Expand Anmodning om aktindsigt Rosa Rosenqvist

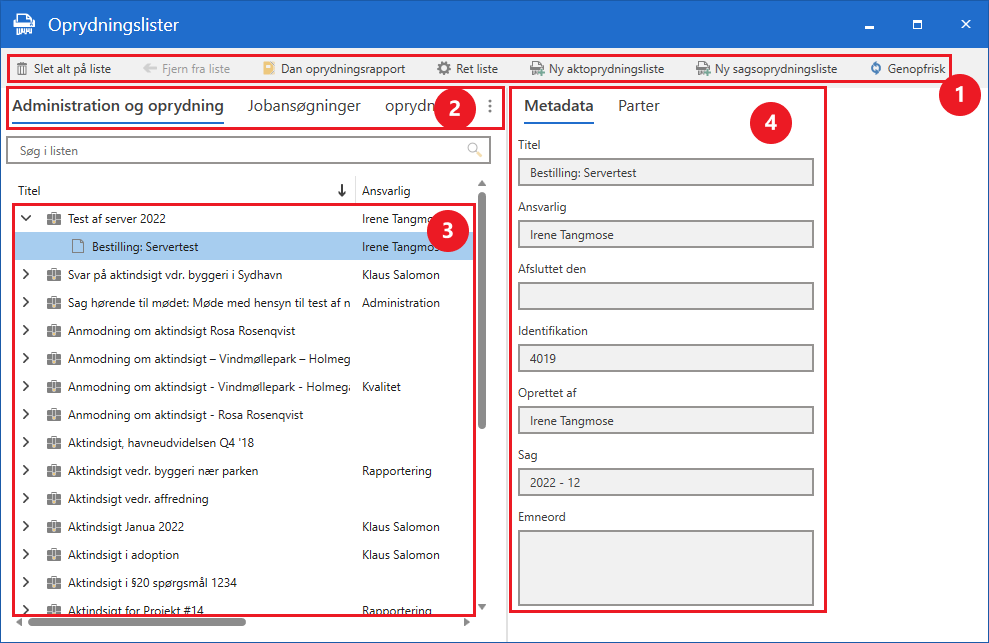coord(27,330)
